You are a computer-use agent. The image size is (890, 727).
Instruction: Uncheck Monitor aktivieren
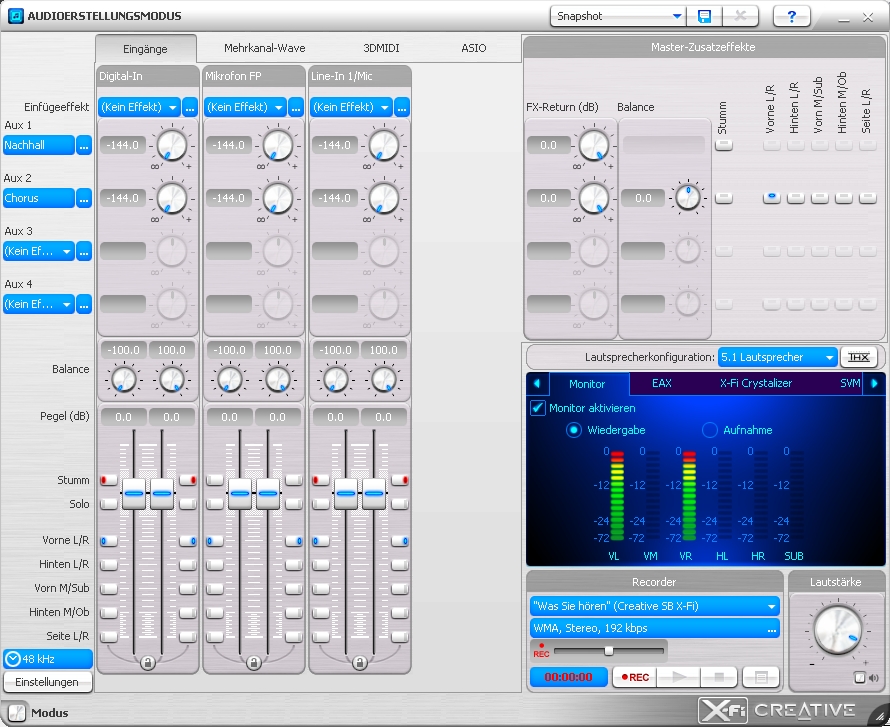point(538,408)
